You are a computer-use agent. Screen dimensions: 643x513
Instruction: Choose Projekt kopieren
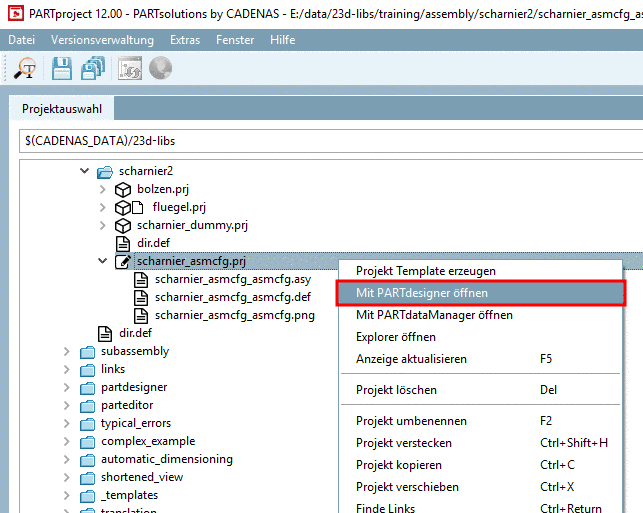tap(481, 465)
